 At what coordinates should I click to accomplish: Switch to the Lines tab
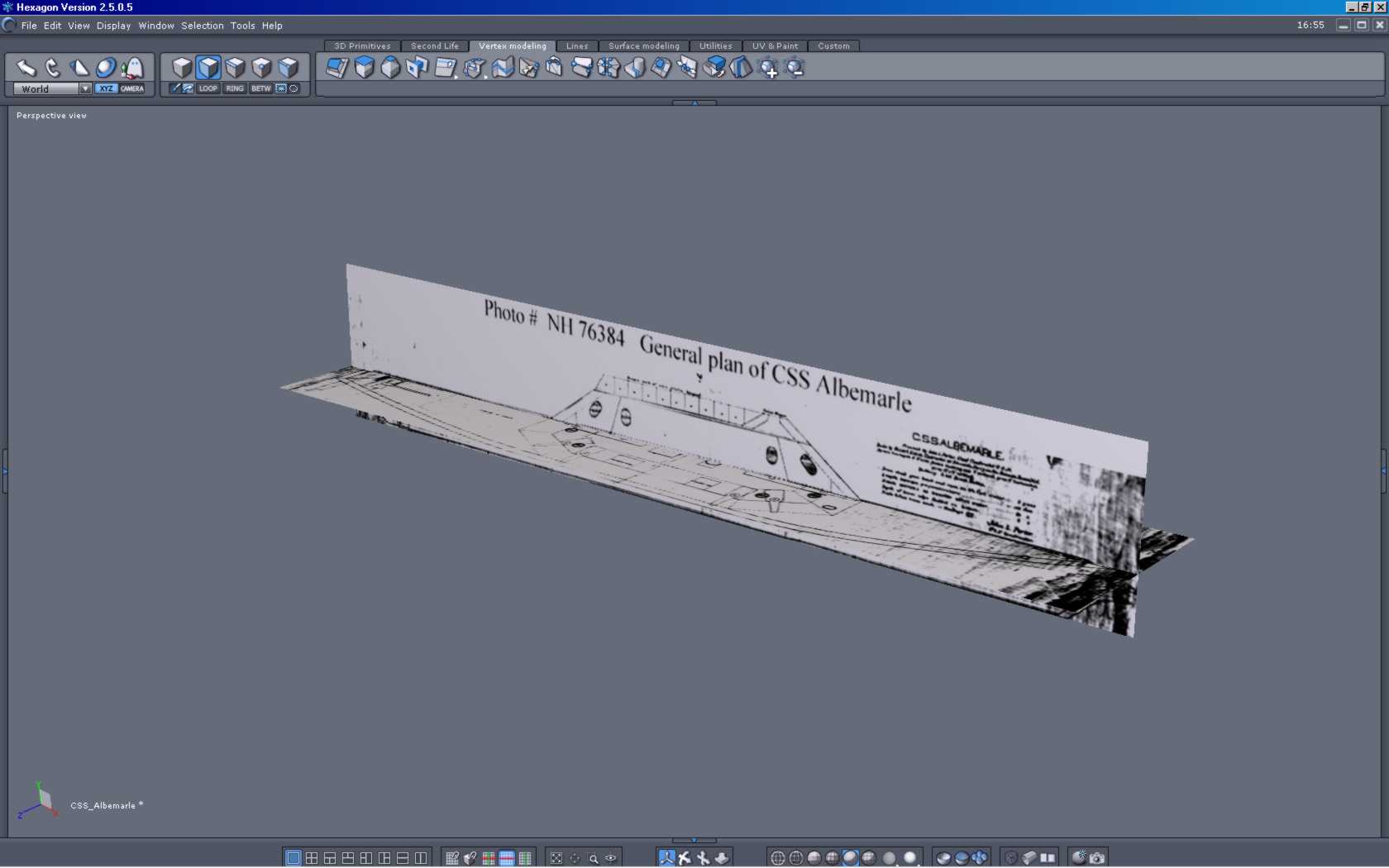click(x=577, y=46)
